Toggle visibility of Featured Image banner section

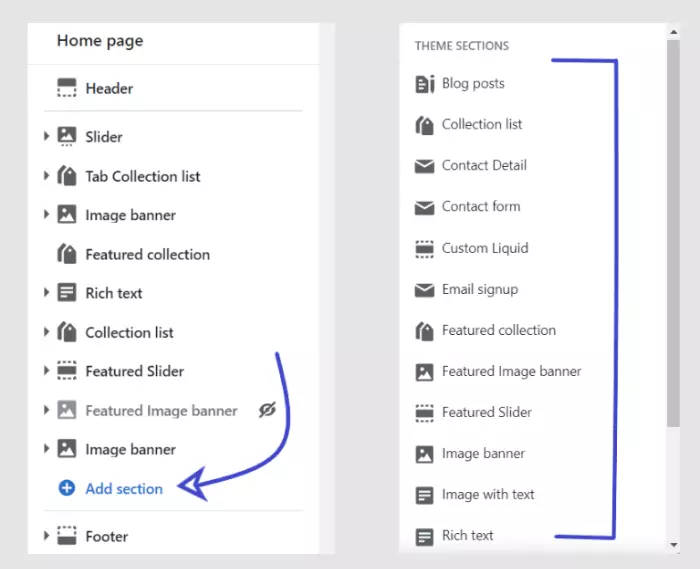pos(267,410)
